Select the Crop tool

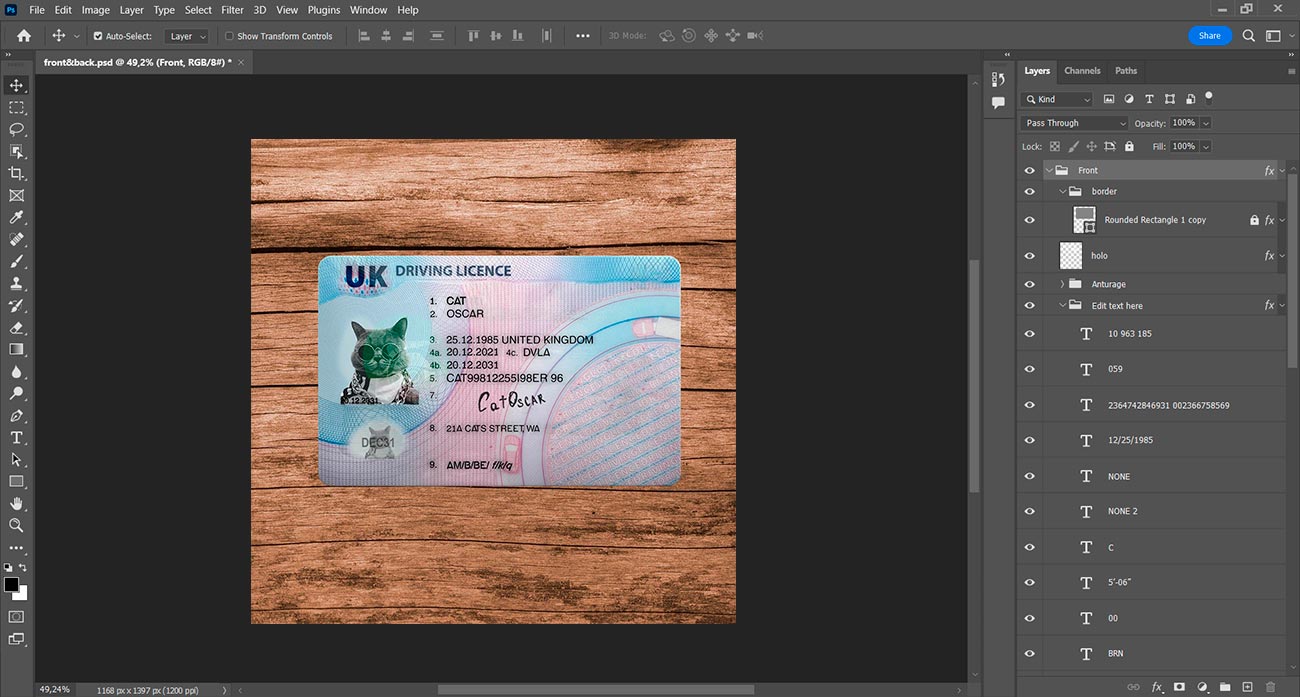pyautogui.click(x=16, y=173)
